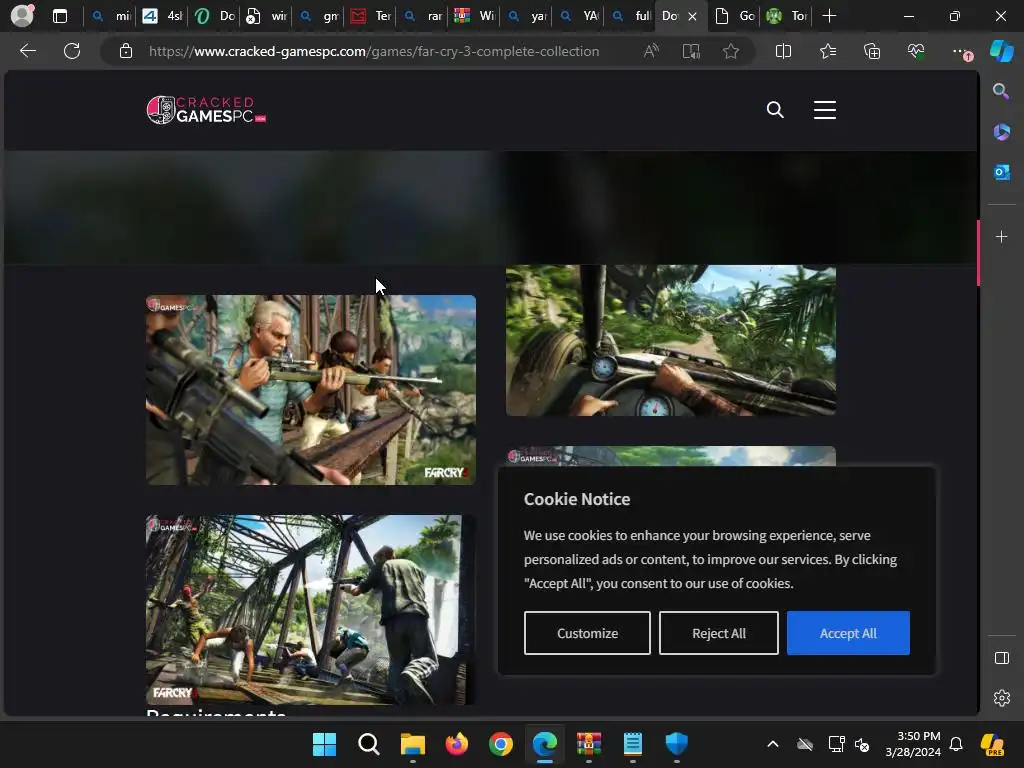Viewport: 1024px width, 768px height.
Task: Switch to the 'rar' search tab
Action: click(422, 16)
